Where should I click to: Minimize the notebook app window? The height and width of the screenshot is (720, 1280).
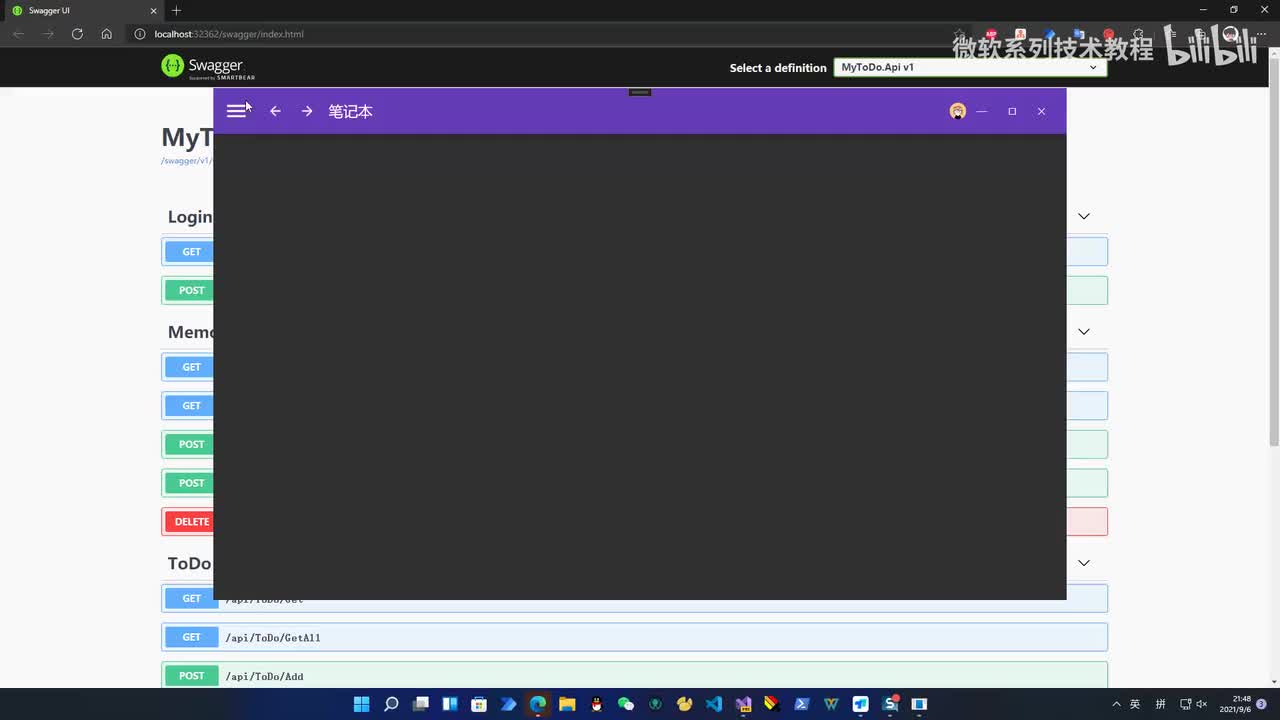pyautogui.click(x=982, y=111)
